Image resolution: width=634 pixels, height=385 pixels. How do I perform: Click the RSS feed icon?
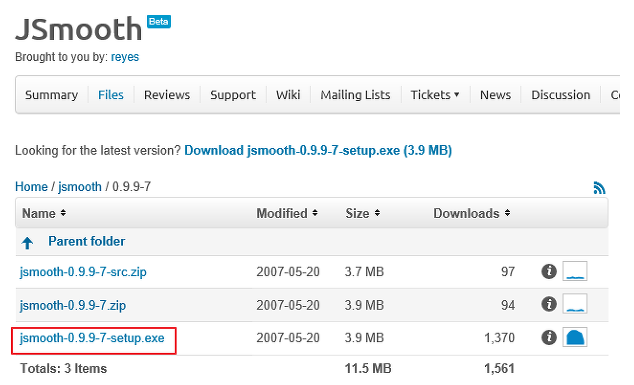pyautogui.click(x=599, y=188)
